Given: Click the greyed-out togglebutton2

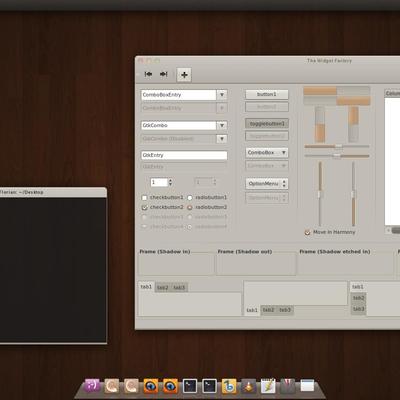Looking at the screenshot, I should pyautogui.click(x=267, y=136).
